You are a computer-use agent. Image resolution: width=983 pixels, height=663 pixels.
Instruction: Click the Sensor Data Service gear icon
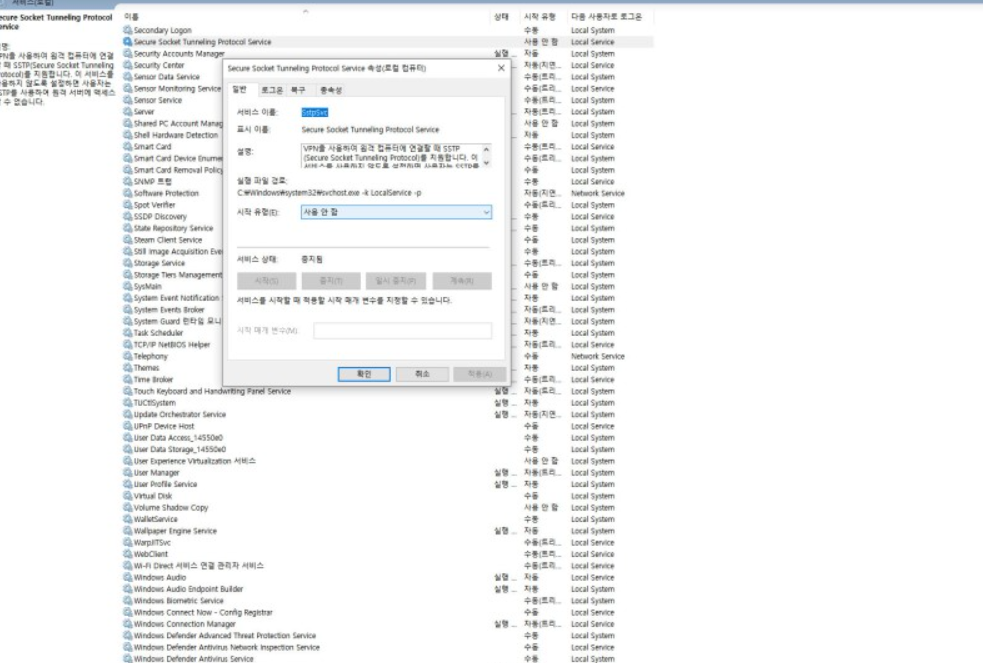pyautogui.click(x=128, y=76)
